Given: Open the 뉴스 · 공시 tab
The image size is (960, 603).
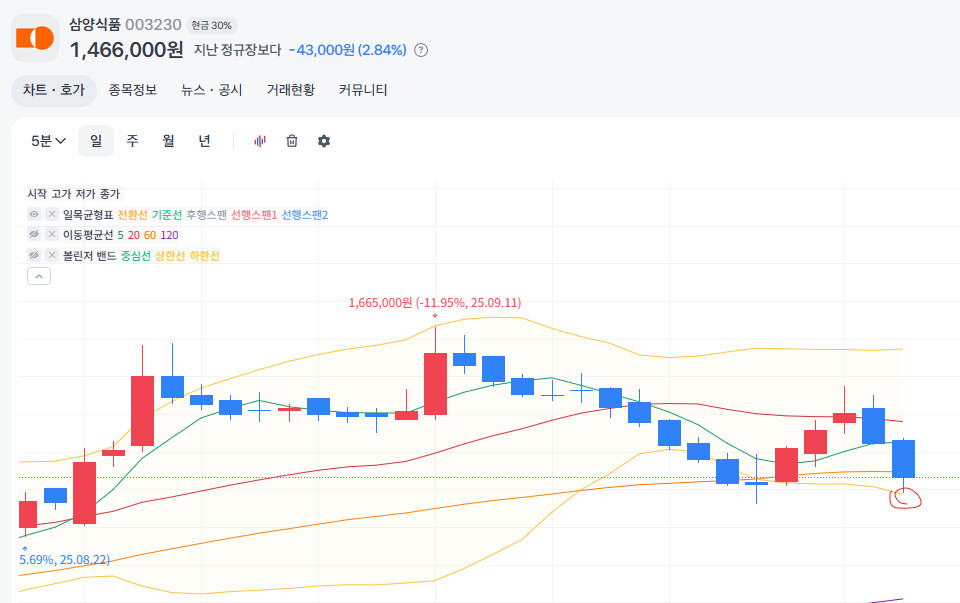Looking at the screenshot, I should 211,90.
